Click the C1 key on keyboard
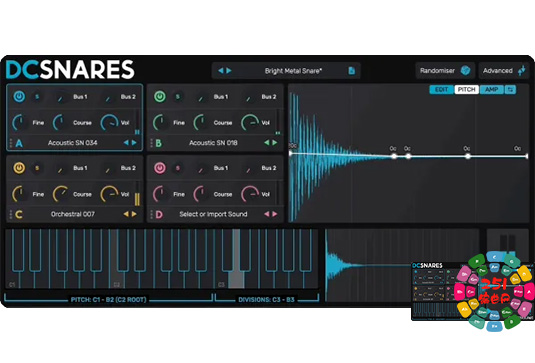 point(12,280)
